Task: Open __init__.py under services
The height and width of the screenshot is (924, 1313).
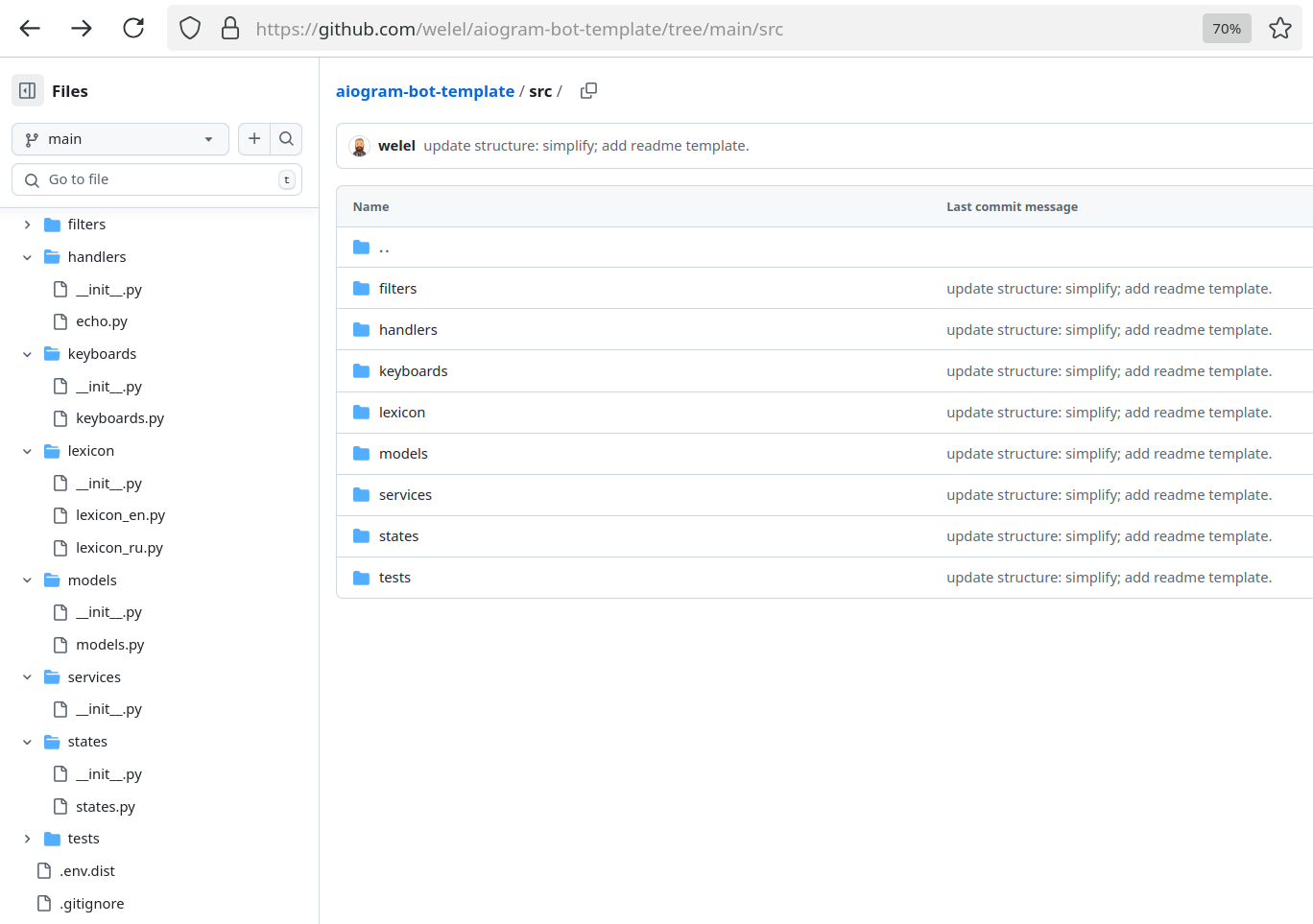Action: 109,709
